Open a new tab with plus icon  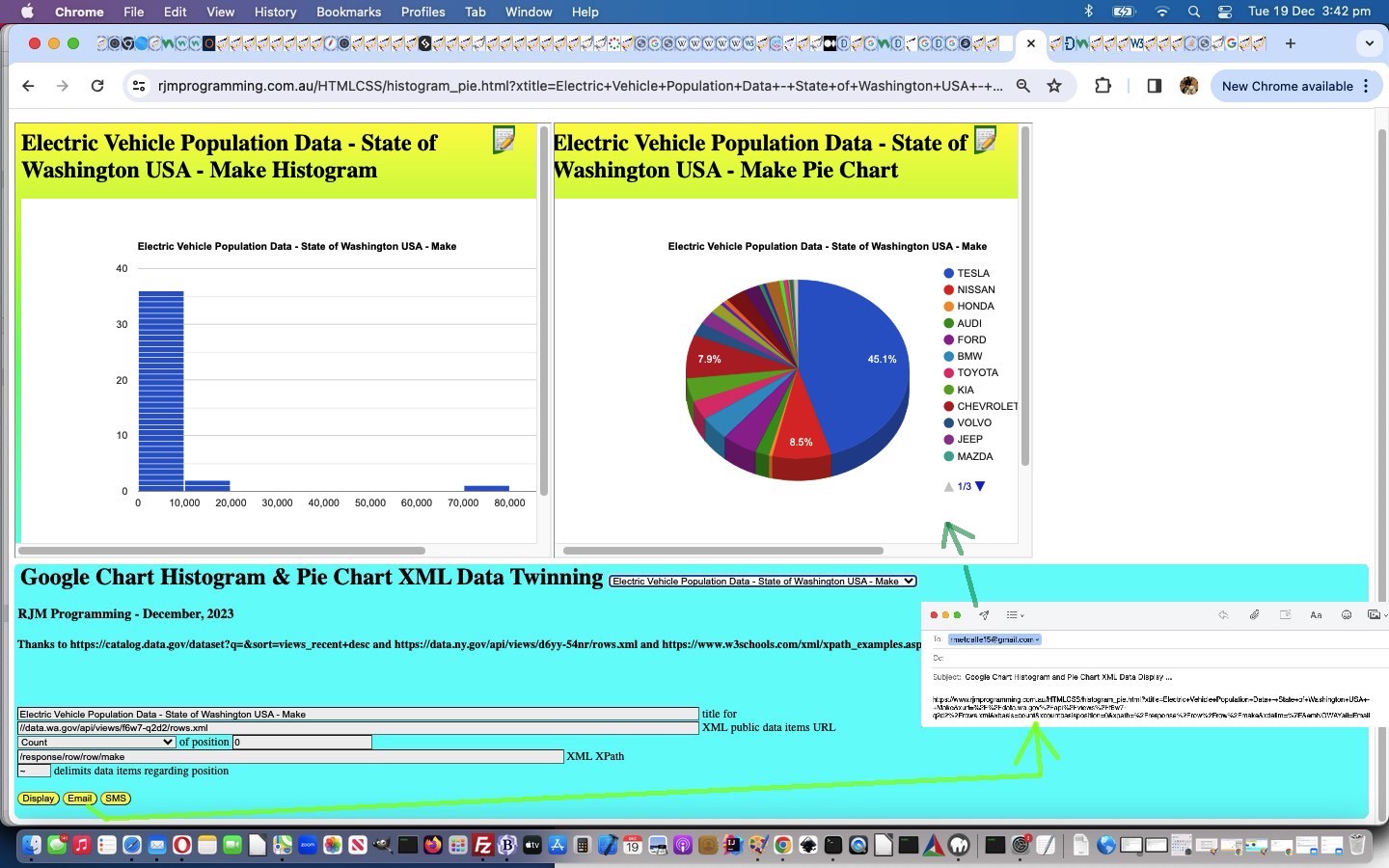coord(1291,43)
